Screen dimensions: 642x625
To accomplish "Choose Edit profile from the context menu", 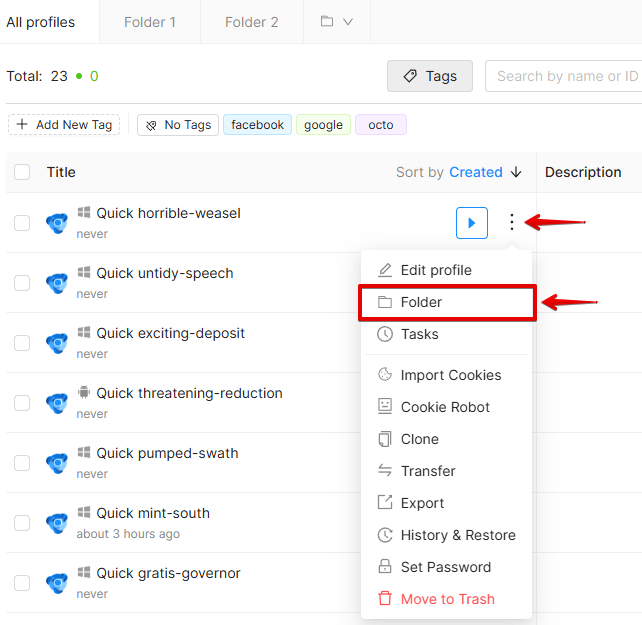I will (447, 270).
